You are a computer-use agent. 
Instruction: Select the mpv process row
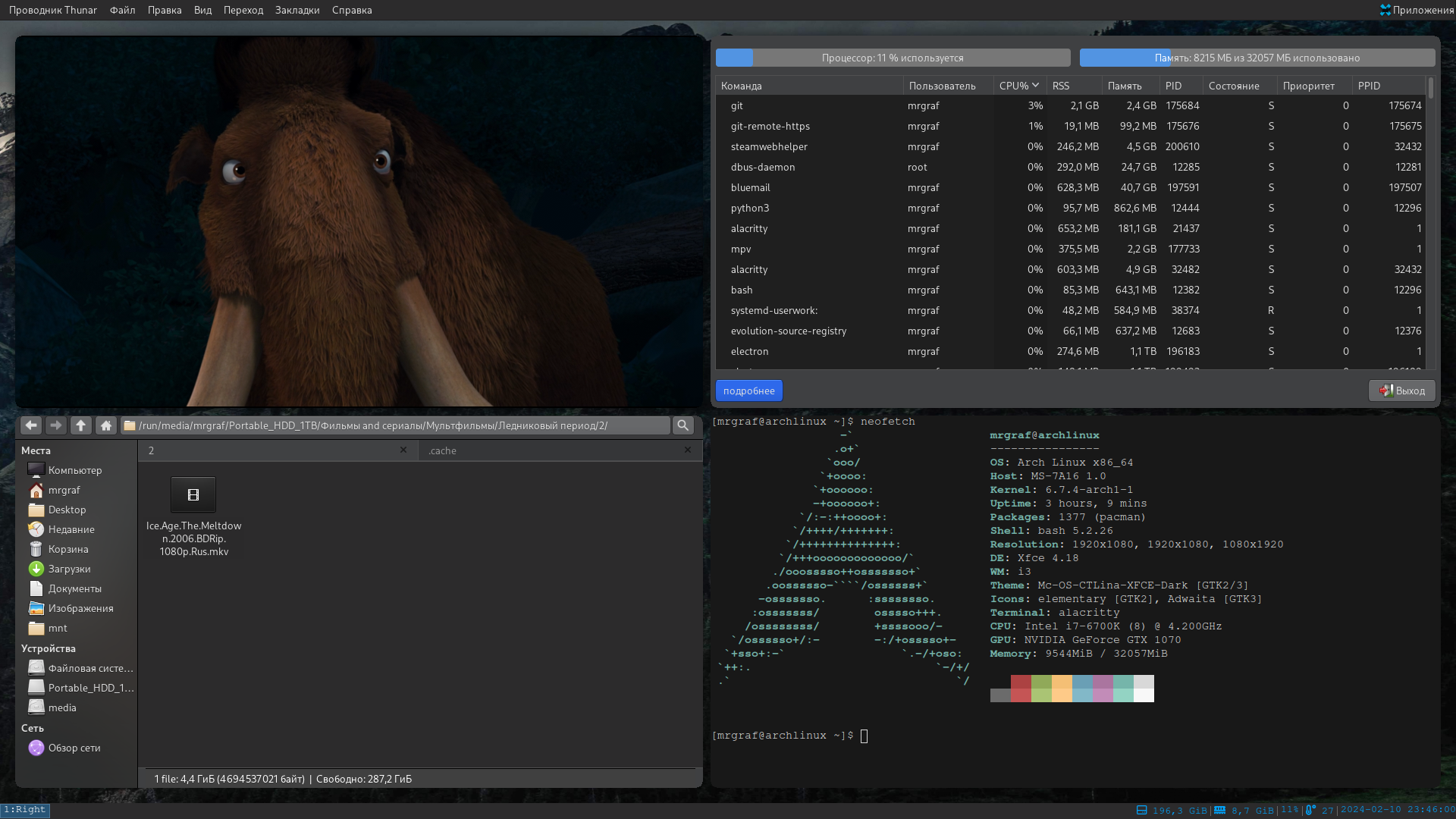pyautogui.click(x=1071, y=249)
